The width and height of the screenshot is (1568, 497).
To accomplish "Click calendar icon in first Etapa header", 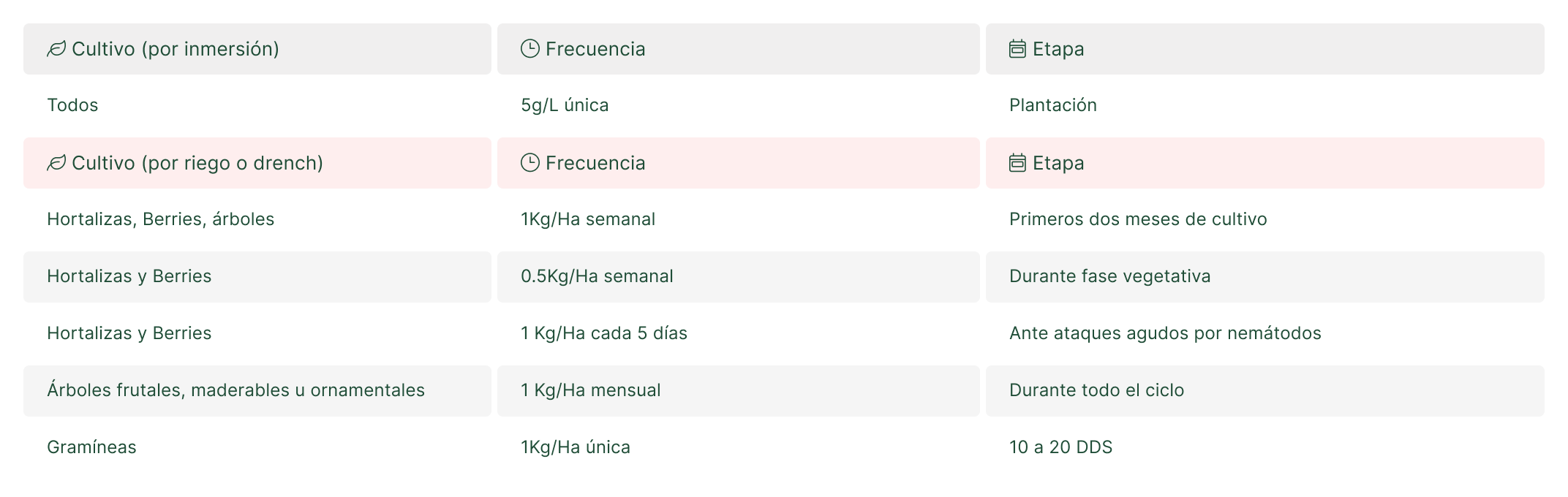I will 1017,49.
